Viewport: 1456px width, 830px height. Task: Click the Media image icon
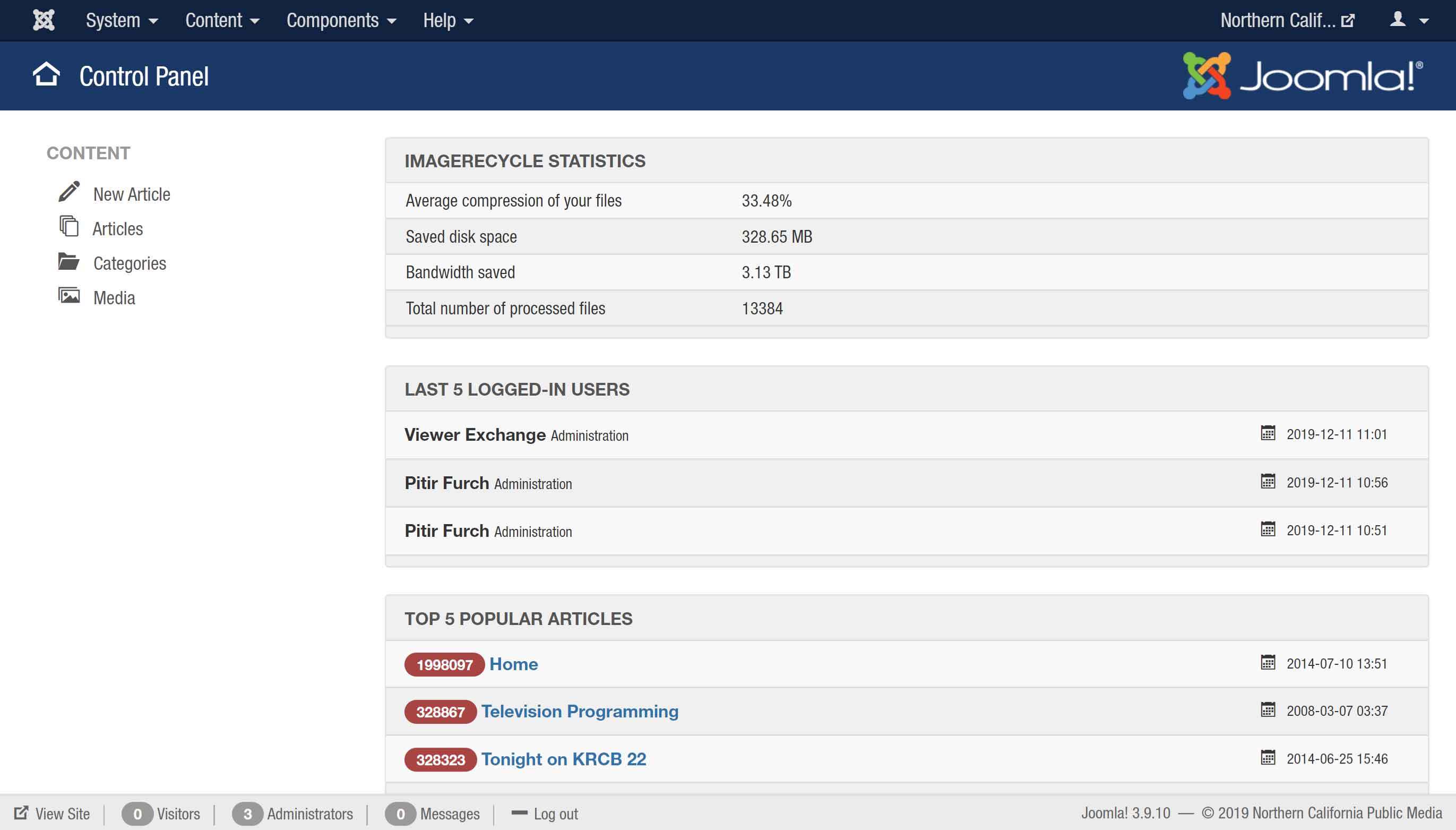click(x=69, y=296)
